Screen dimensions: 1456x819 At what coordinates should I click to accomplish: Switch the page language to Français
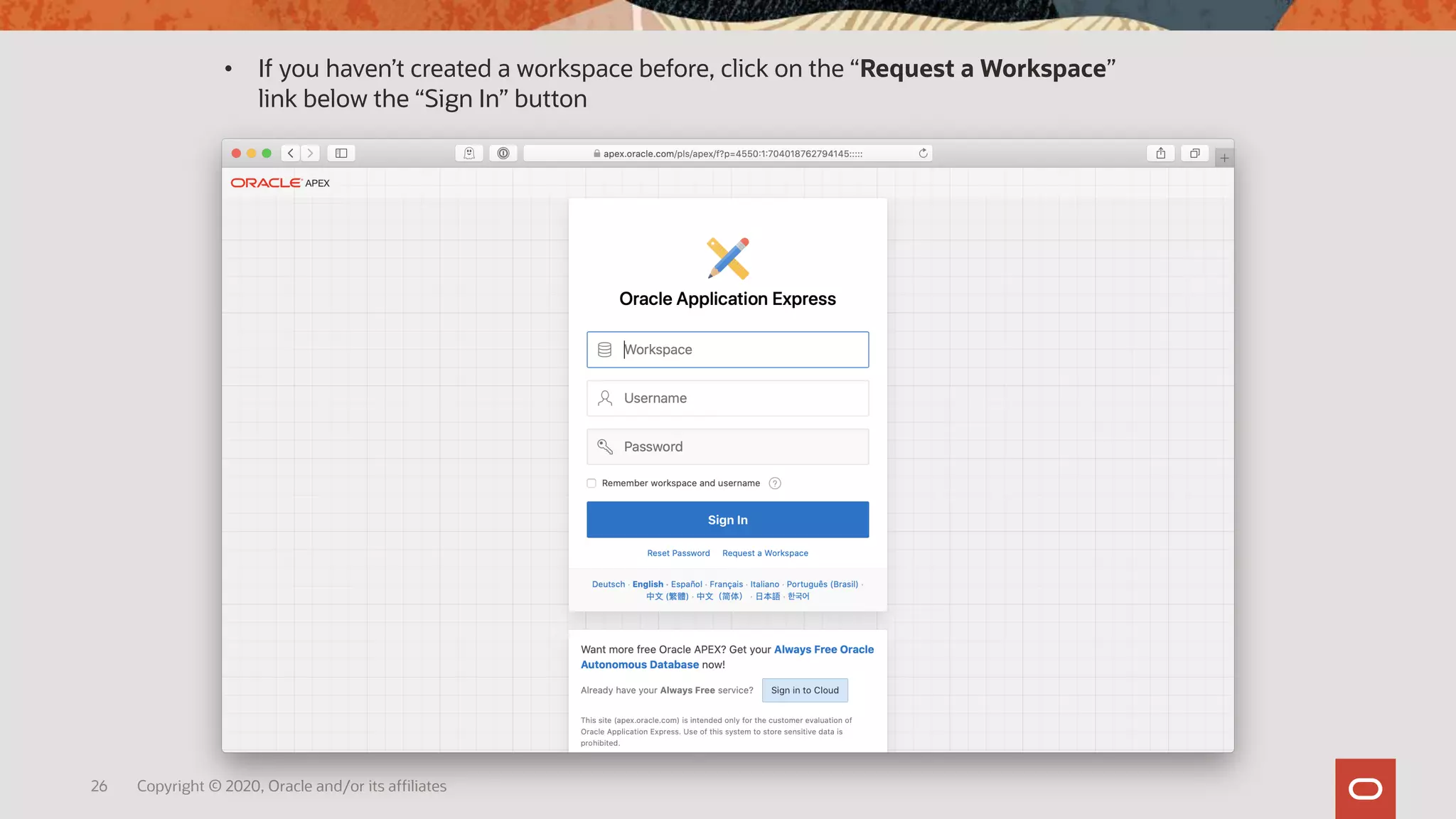726,584
